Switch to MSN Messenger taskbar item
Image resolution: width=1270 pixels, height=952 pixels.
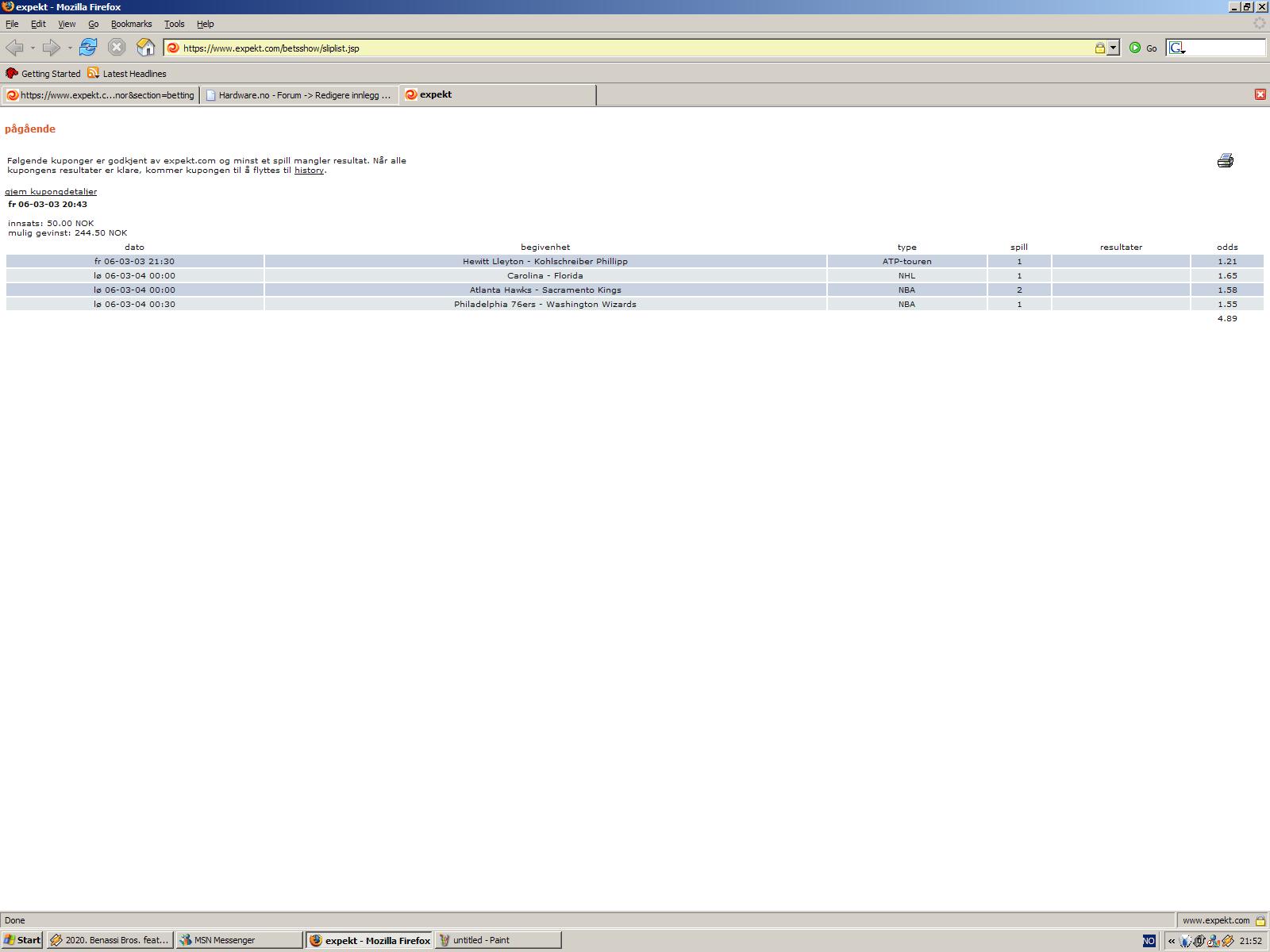(x=239, y=940)
